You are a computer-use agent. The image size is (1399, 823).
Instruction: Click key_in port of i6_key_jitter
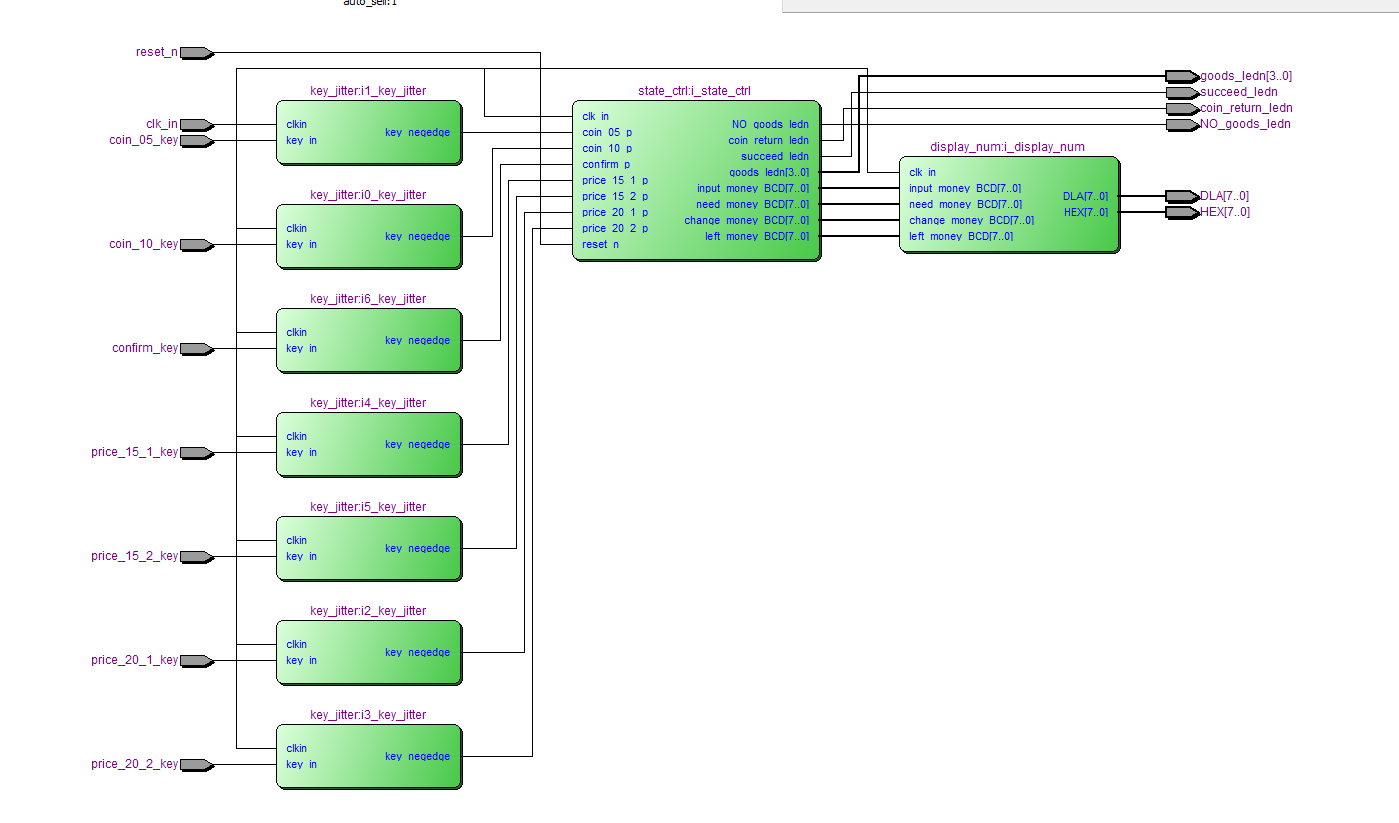(x=301, y=348)
